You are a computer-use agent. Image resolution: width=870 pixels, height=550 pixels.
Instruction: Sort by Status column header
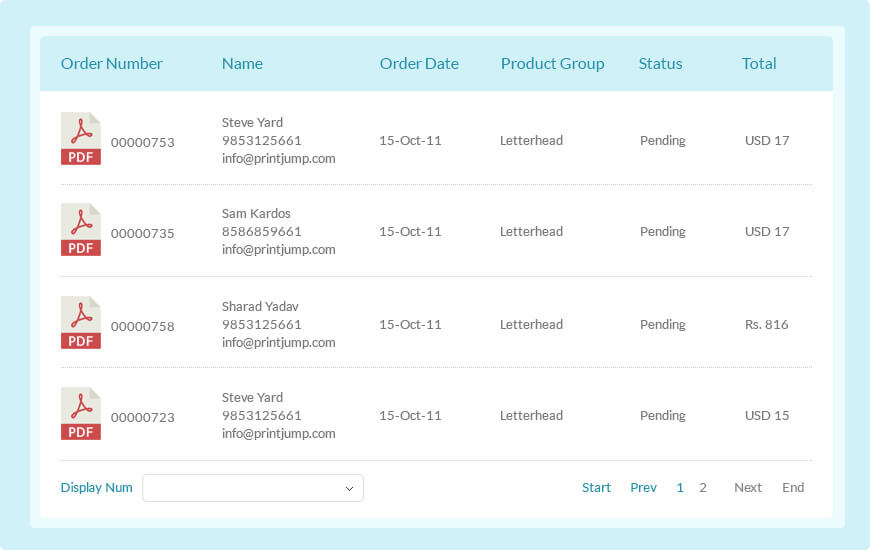660,64
